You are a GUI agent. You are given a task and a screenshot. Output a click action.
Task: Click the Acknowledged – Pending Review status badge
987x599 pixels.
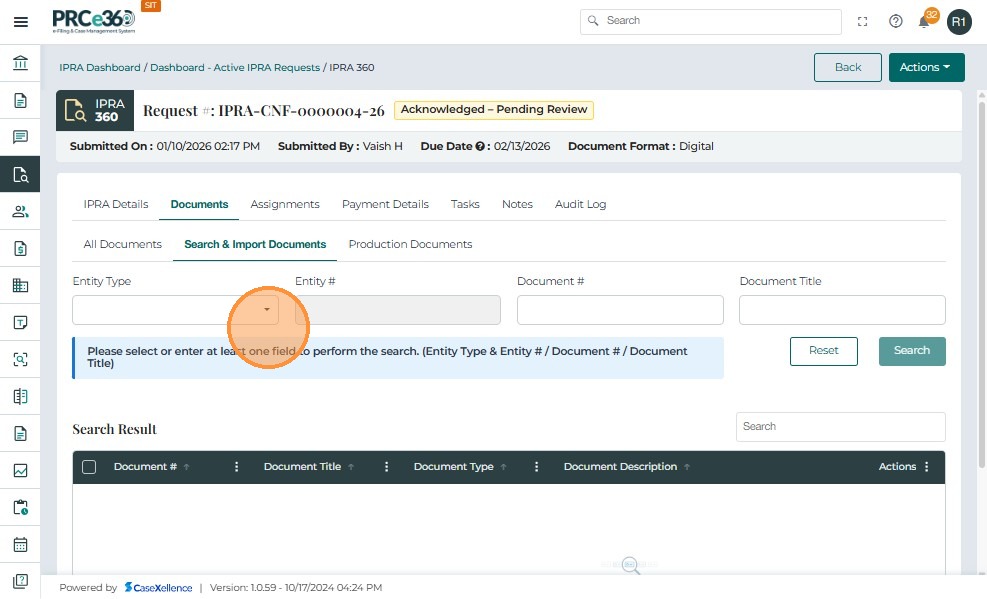pyautogui.click(x=494, y=109)
